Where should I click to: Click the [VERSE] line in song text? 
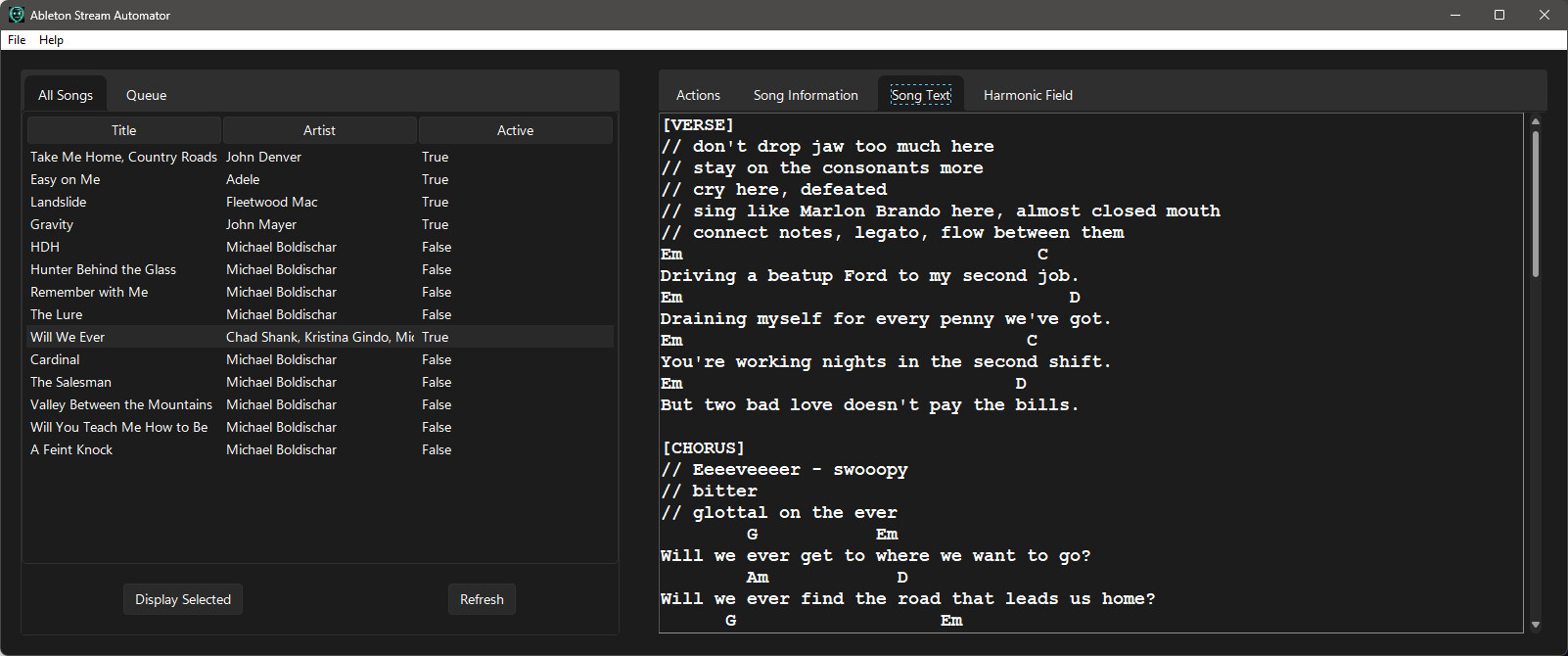pos(698,125)
